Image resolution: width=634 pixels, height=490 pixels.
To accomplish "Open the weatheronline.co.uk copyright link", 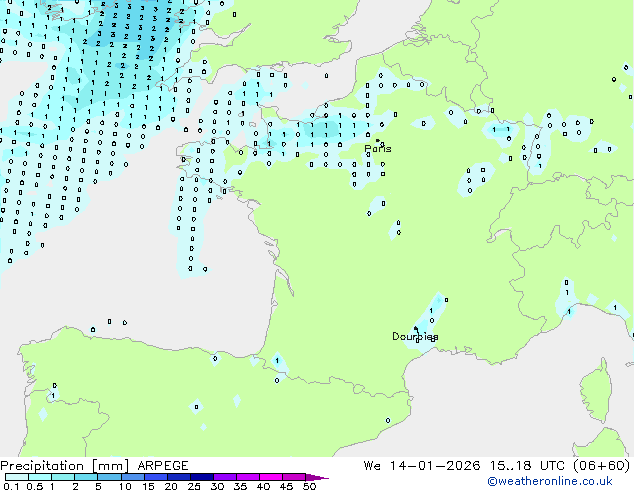I will pos(550,481).
